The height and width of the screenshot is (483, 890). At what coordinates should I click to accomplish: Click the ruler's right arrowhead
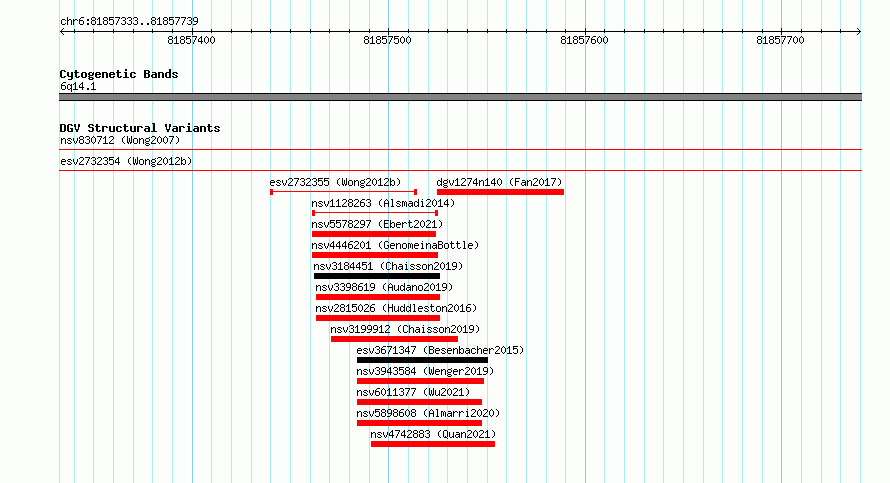pos(859,32)
